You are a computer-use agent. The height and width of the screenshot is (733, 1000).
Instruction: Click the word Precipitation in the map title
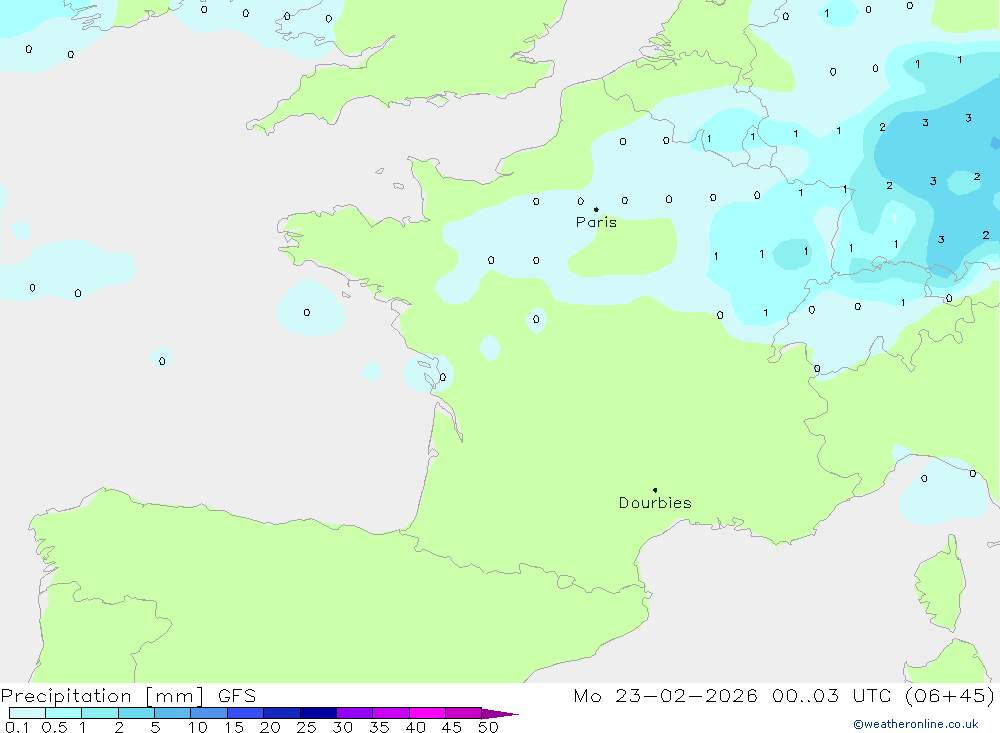point(66,696)
